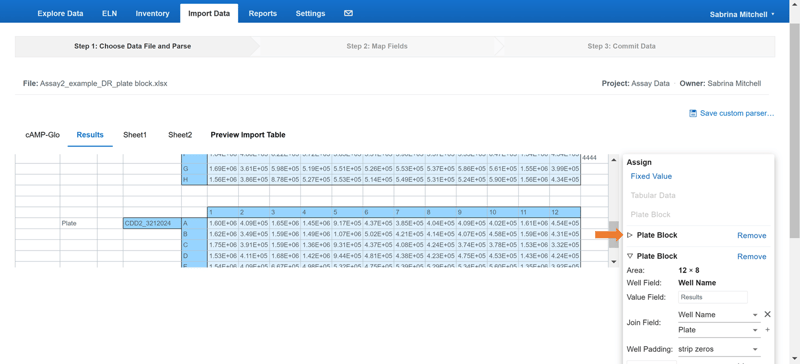
Task: Select the CDD2_3212024 plate cell
Action: tap(152, 223)
